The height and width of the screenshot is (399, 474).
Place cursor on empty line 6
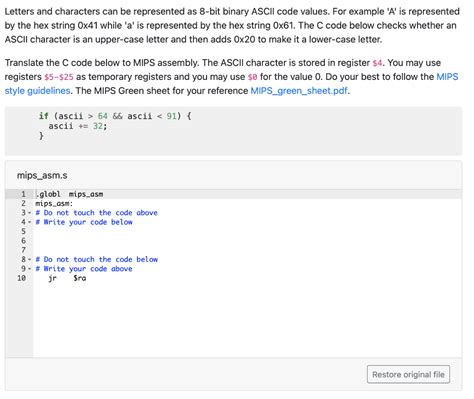(x=247, y=241)
